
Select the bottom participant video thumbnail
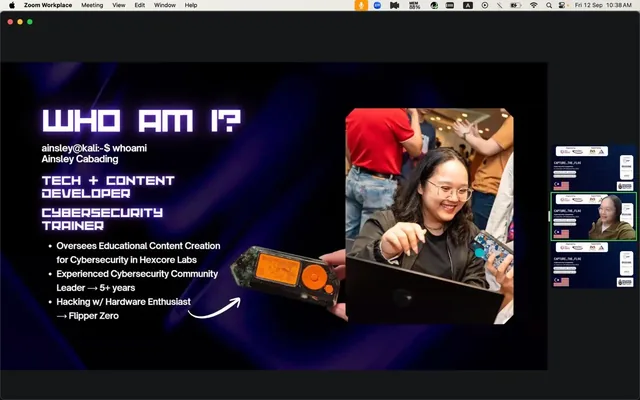click(x=594, y=264)
